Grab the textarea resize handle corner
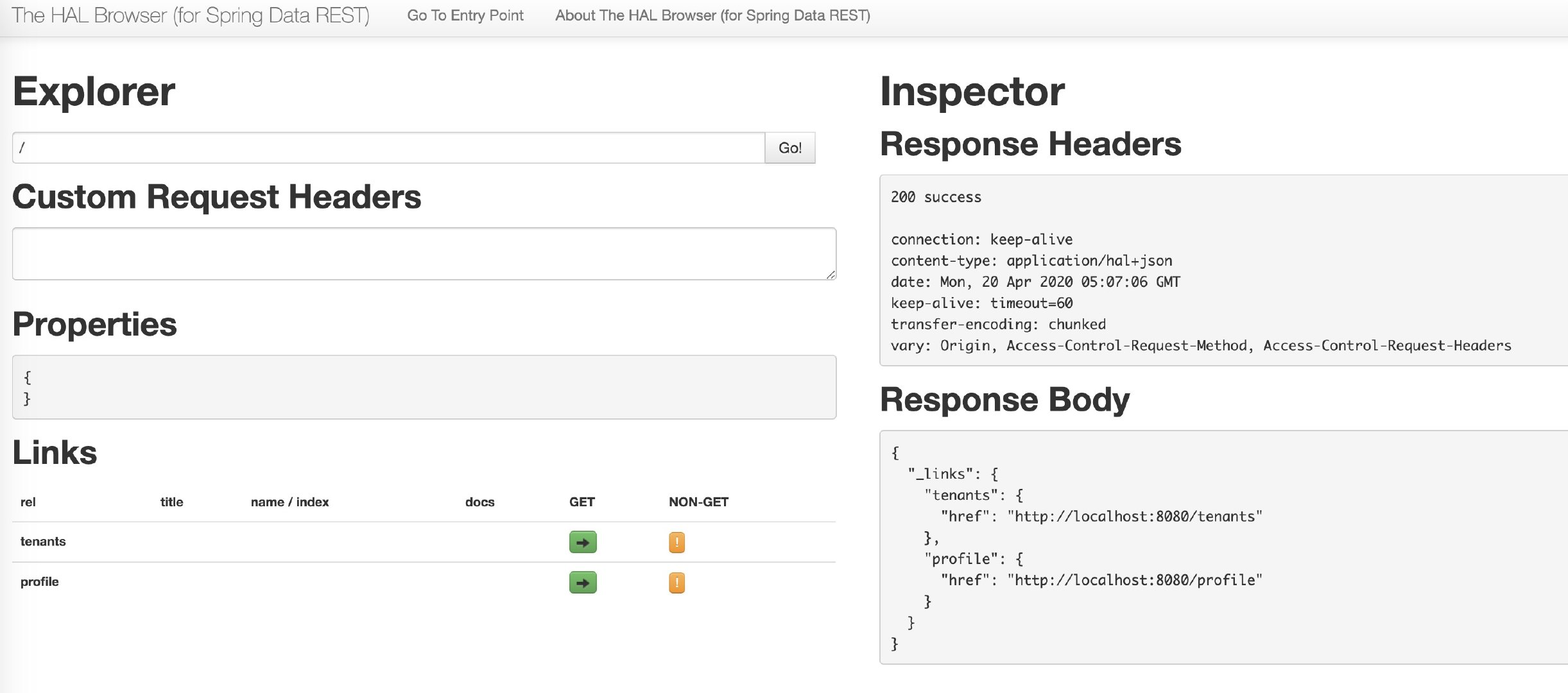Image resolution: width=1568 pixels, height=693 pixels. 831,275
